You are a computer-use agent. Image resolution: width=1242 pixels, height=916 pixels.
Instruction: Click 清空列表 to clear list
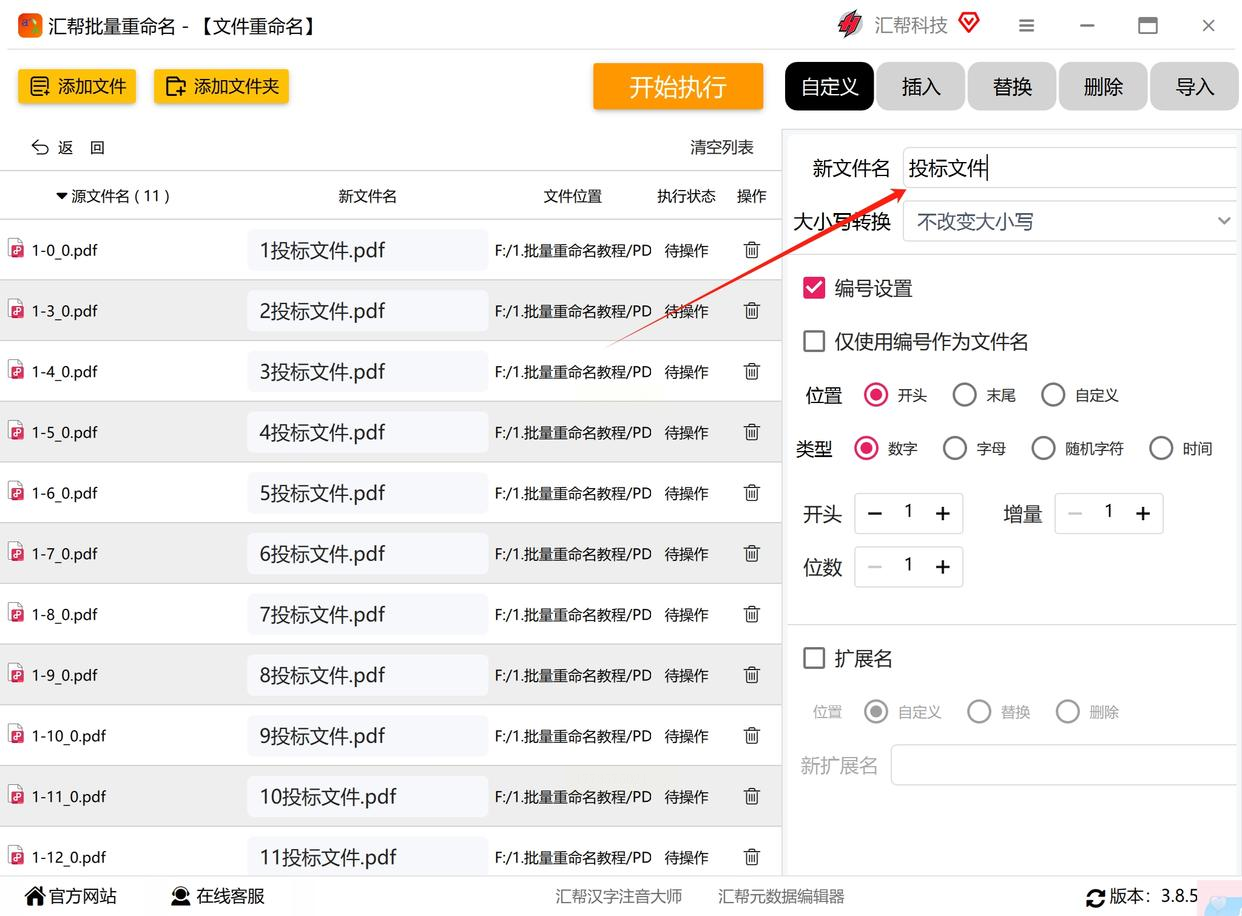(722, 147)
